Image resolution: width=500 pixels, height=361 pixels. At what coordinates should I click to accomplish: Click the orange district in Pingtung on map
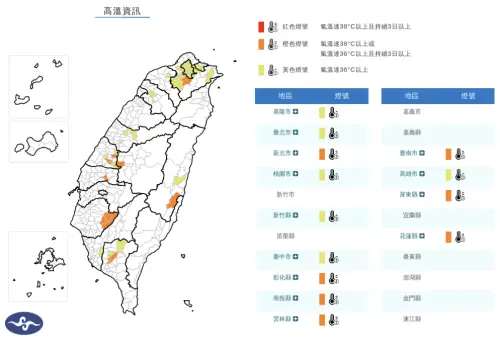pyautogui.click(x=112, y=258)
